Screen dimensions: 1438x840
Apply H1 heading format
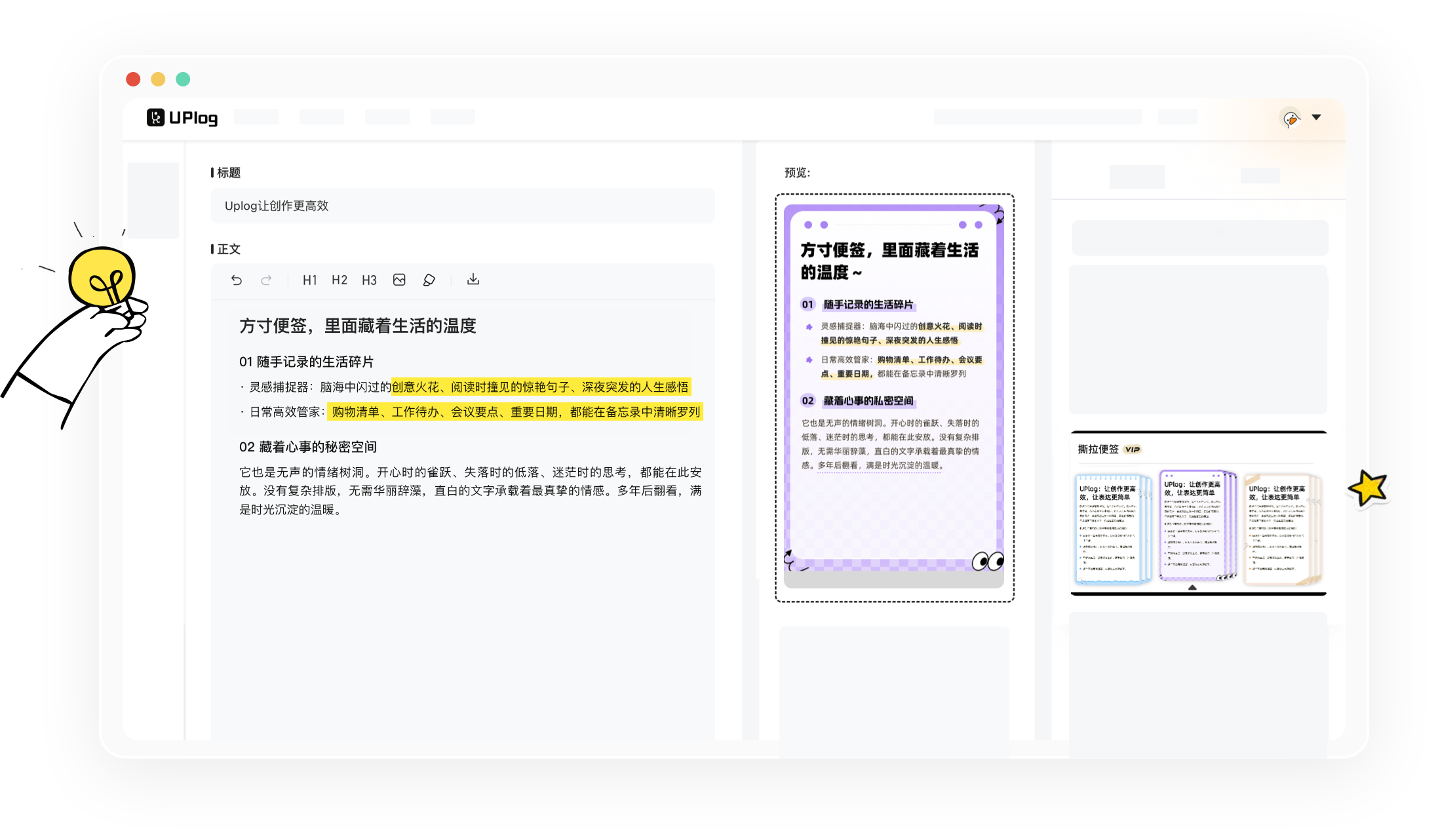(x=309, y=280)
